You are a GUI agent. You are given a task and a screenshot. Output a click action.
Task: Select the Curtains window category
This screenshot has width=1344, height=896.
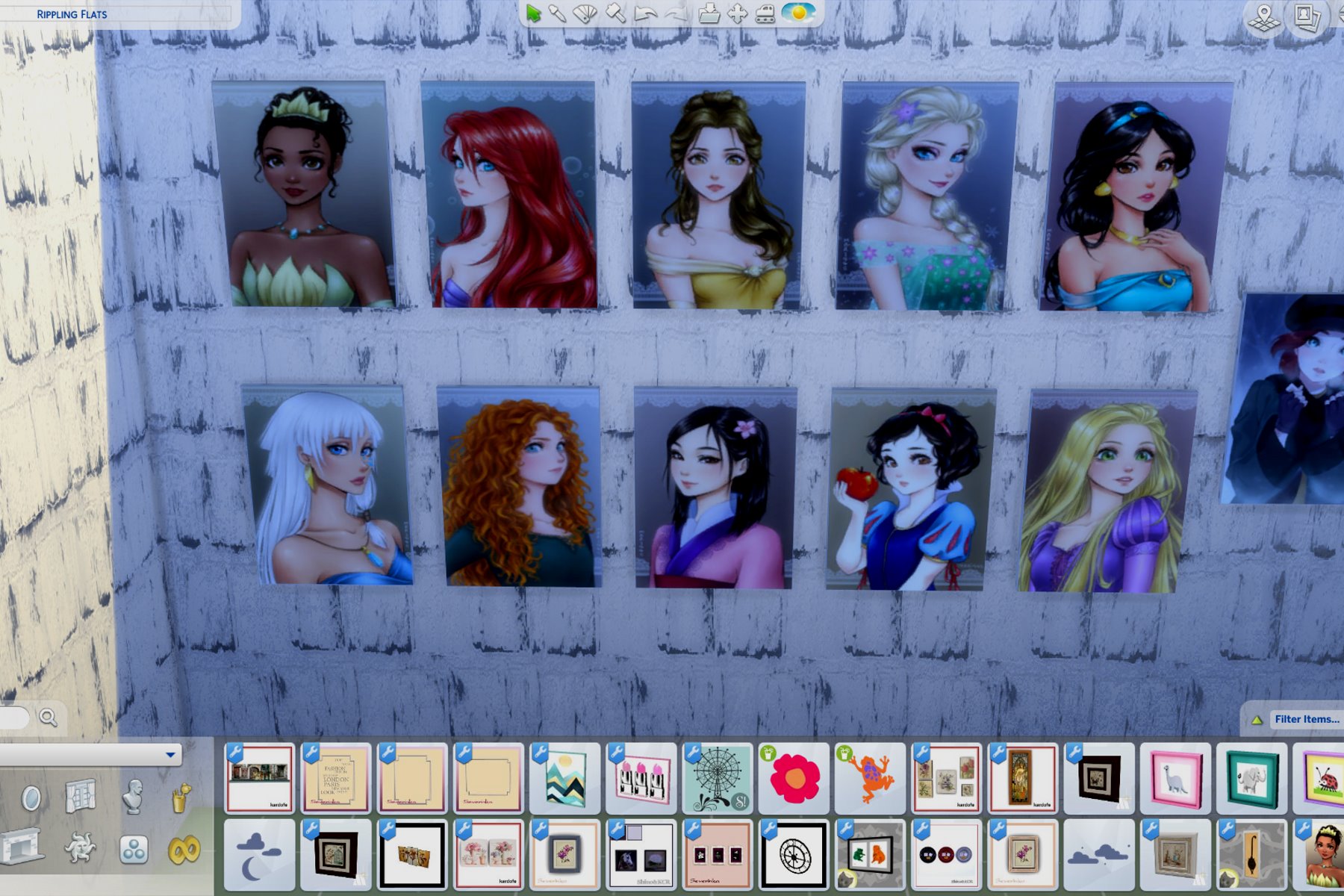coord(81,797)
